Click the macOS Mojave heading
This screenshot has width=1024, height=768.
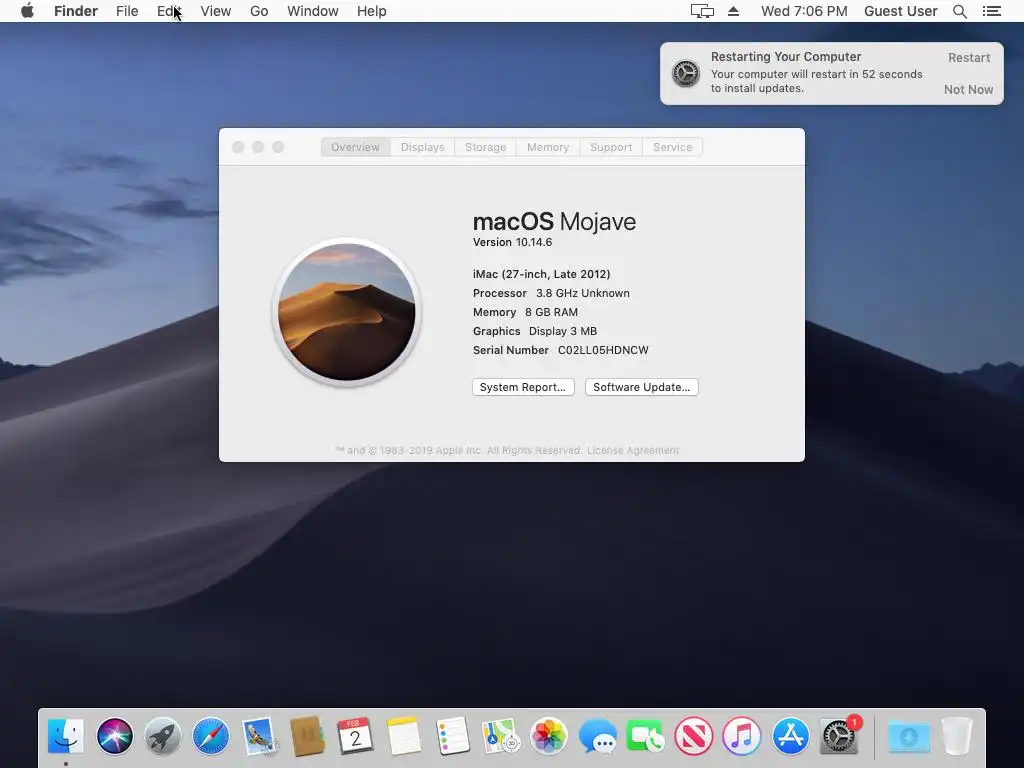(x=554, y=221)
